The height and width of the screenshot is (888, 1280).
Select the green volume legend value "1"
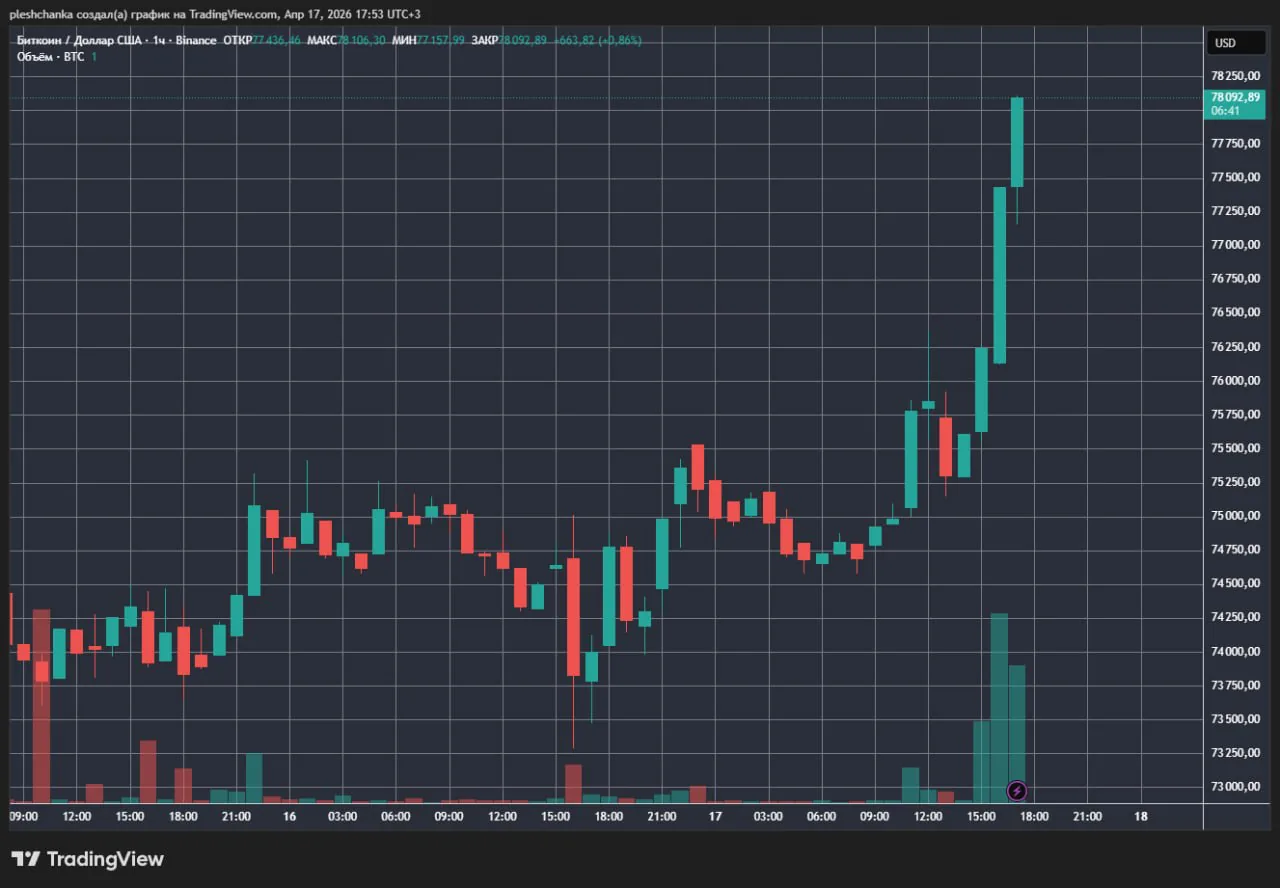tap(94, 57)
